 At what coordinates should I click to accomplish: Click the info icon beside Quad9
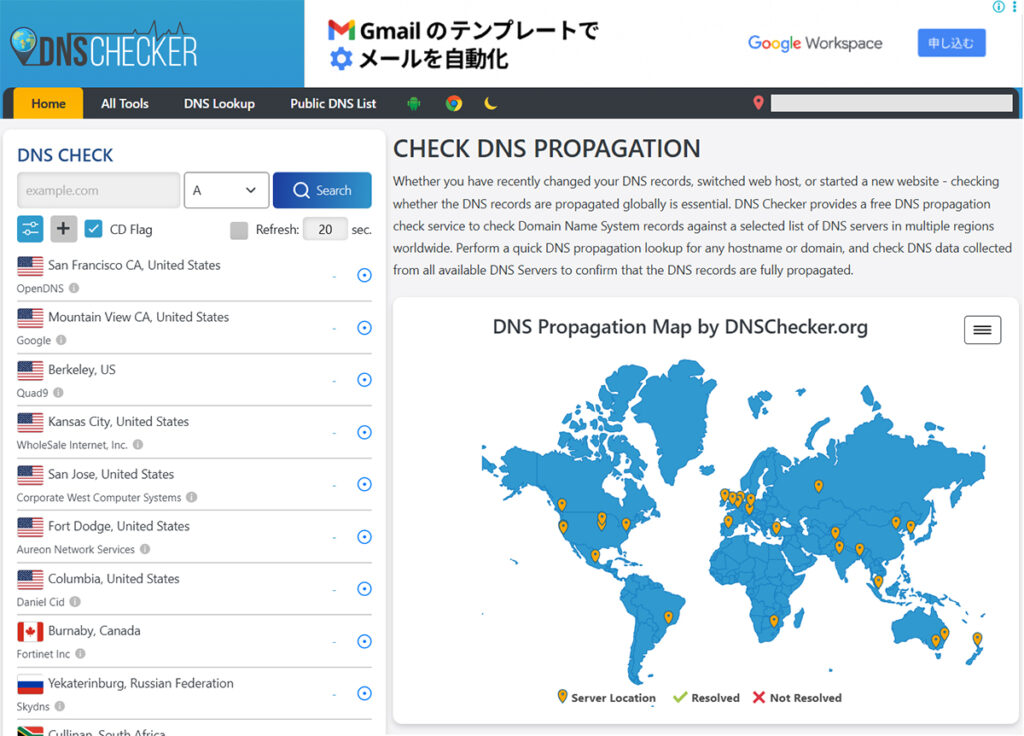click(x=58, y=393)
